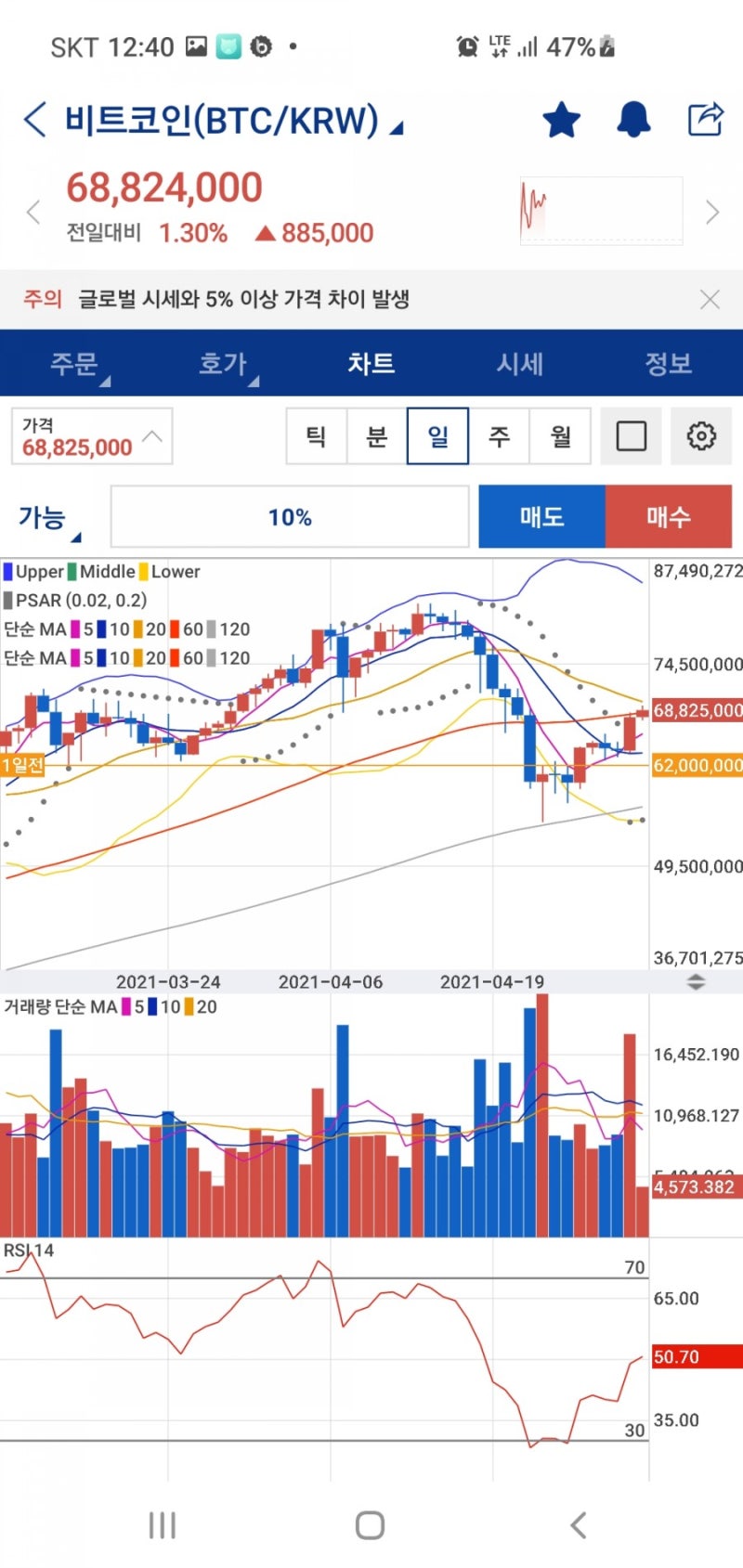Screen dimensions: 743x1568
Task: Open chart settings gear icon
Action: point(701,435)
